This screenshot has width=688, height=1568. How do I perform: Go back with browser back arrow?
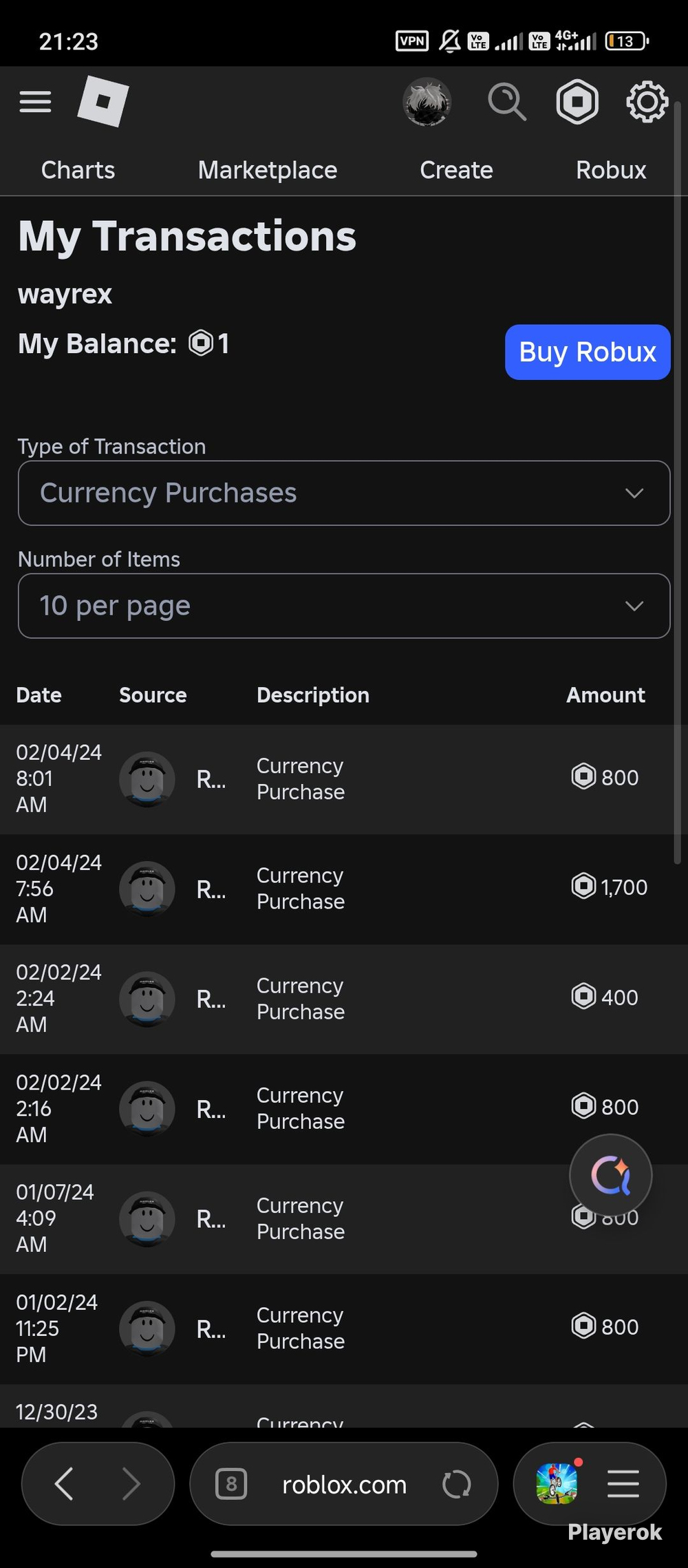click(x=64, y=1483)
